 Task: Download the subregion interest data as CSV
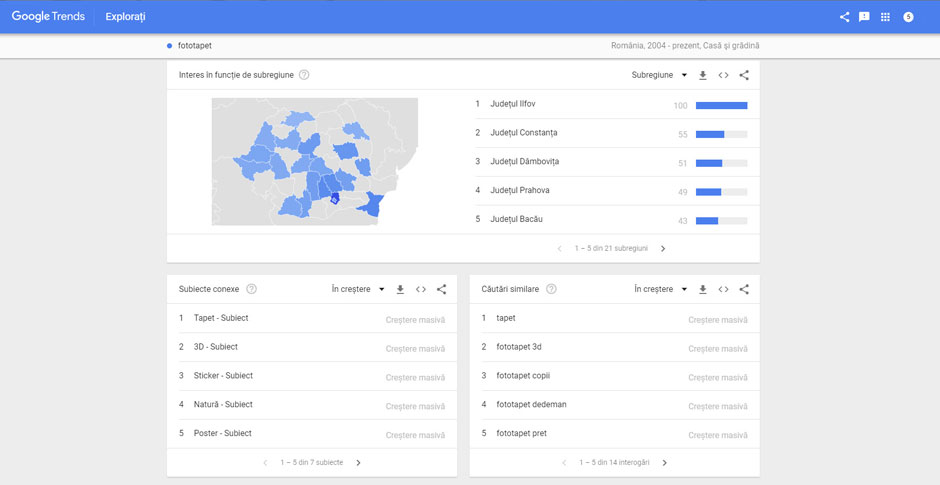(x=703, y=75)
